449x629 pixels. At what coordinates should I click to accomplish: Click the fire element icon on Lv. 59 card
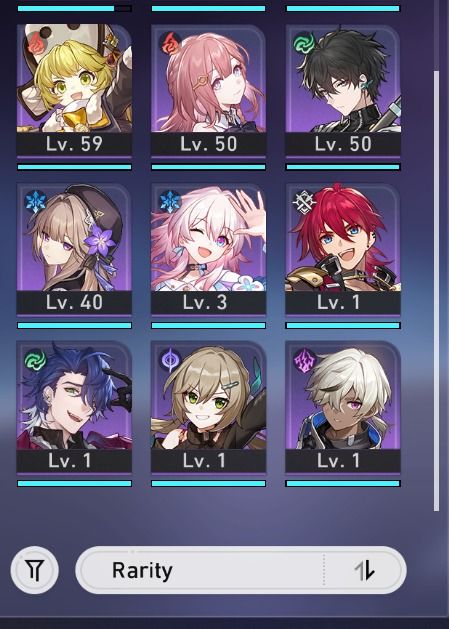(x=37, y=46)
